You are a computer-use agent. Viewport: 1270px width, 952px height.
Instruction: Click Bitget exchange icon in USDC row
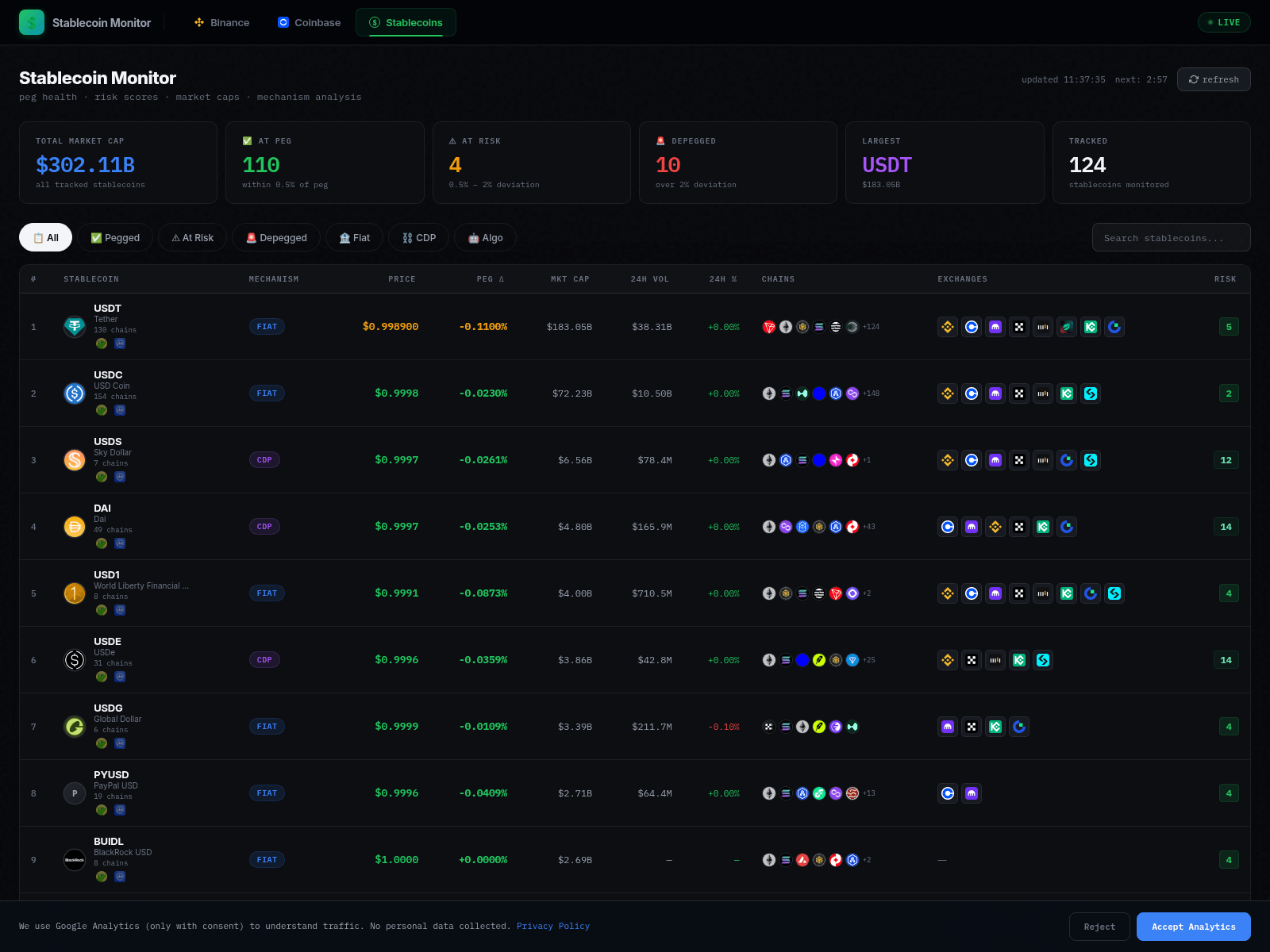[1091, 393]
